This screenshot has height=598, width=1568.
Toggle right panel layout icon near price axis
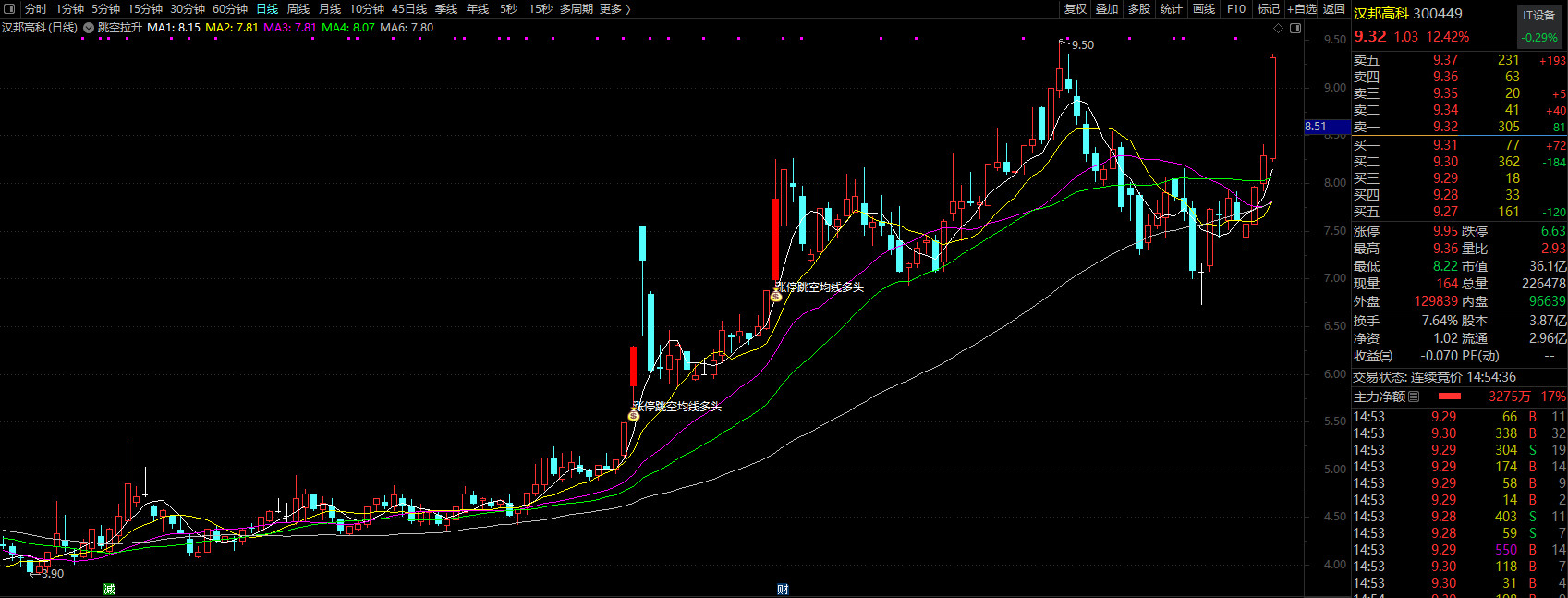pos(1295,28)
